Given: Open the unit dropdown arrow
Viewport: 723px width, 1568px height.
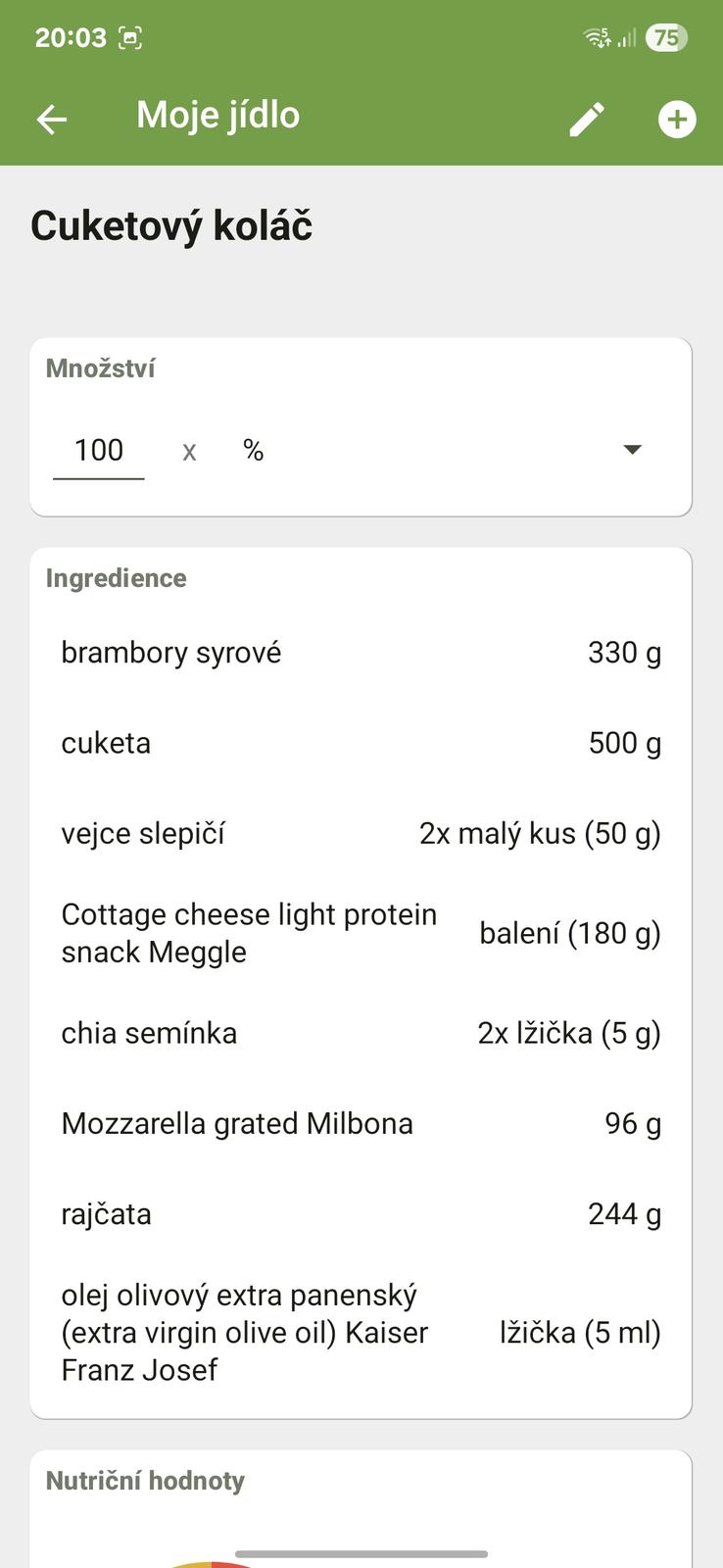Looking at the screenshot, I should pos(633,450).
